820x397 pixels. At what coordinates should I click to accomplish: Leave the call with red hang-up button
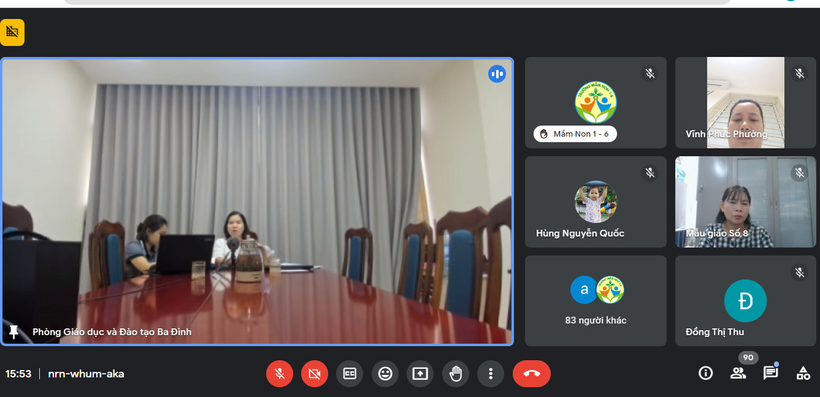(531, 373)
